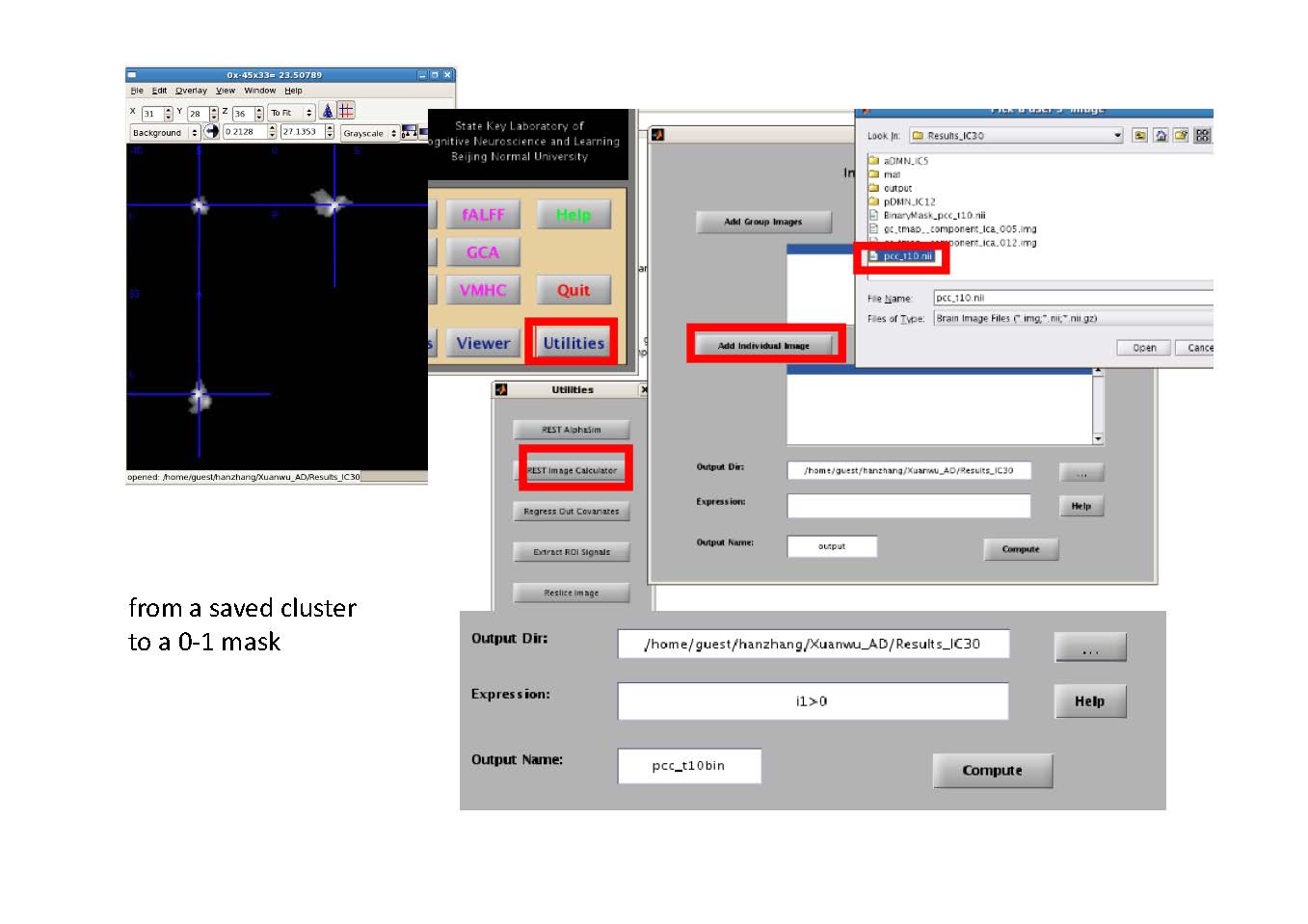Open the To Fit zoom dropdown

coord(291,113)
